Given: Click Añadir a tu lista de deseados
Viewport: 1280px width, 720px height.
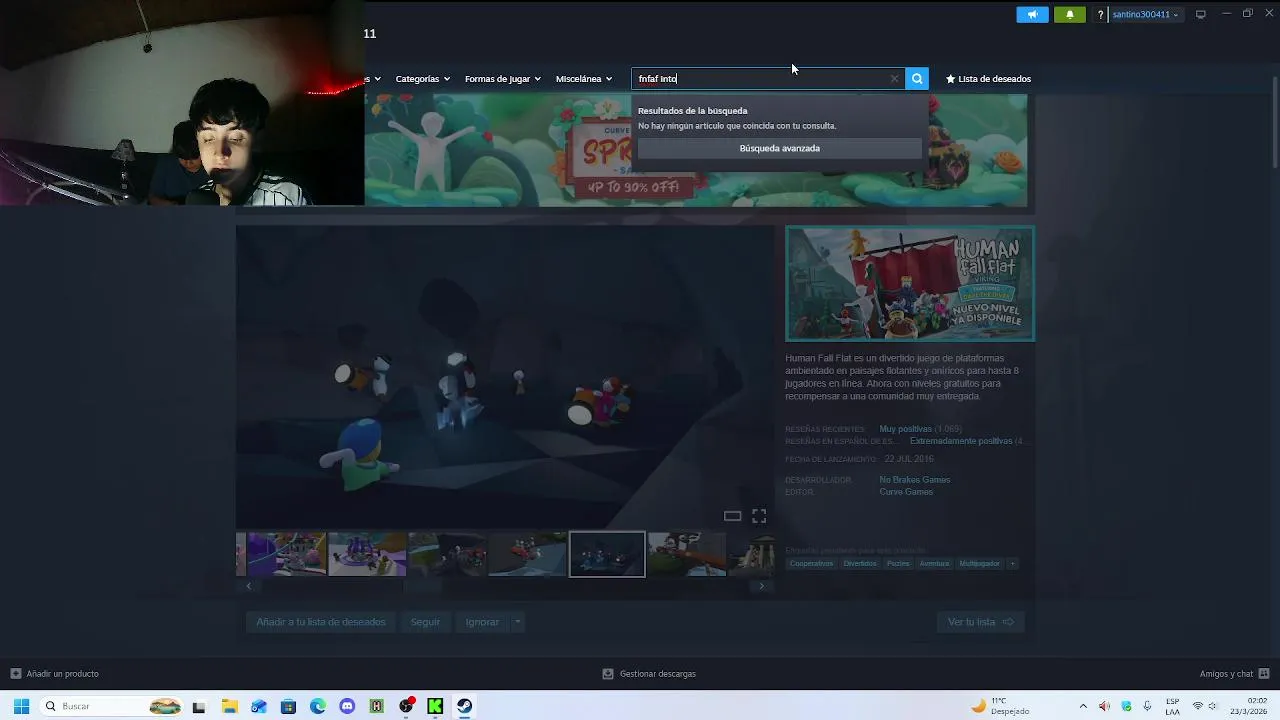Looking at the screenshot, I should (x=320, y=622).
